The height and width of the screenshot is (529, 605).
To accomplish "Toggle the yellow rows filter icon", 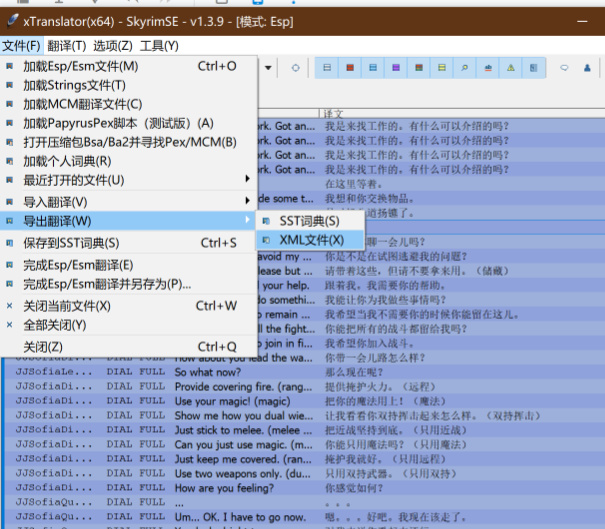I will (x=442, y=68).
